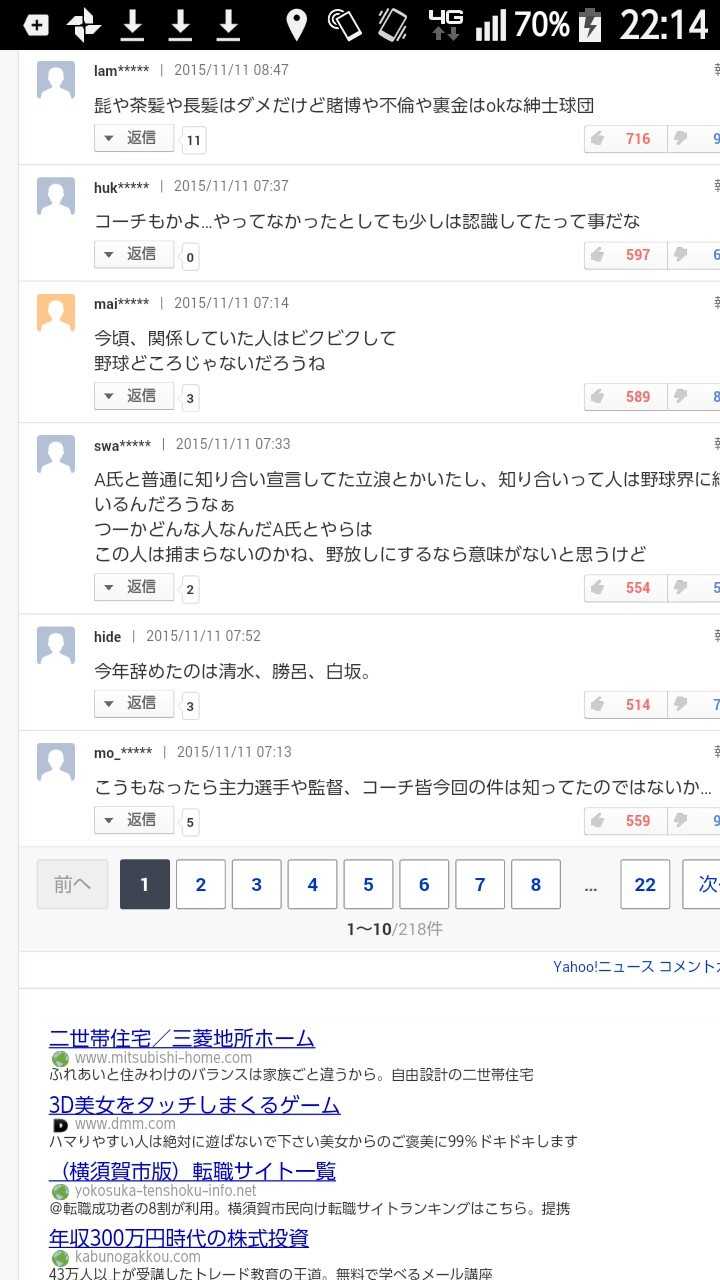Jump to comments page 22
The width and height of the screenshot is (720, 1280).
pos(645,884)
